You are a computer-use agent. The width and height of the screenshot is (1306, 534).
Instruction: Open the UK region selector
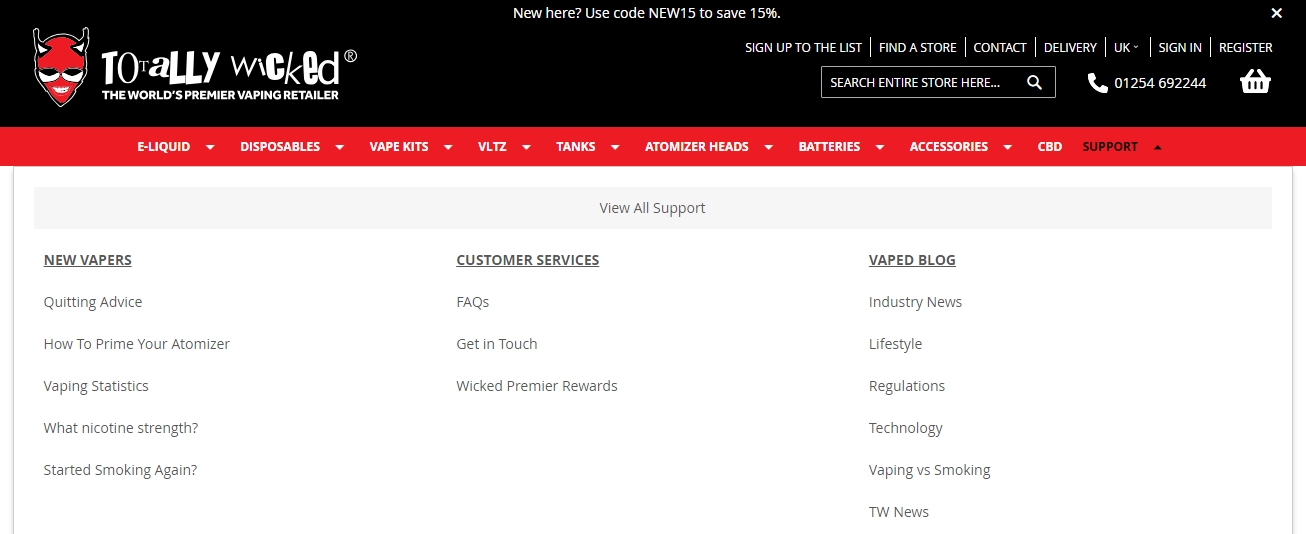tap(1126, 47)
